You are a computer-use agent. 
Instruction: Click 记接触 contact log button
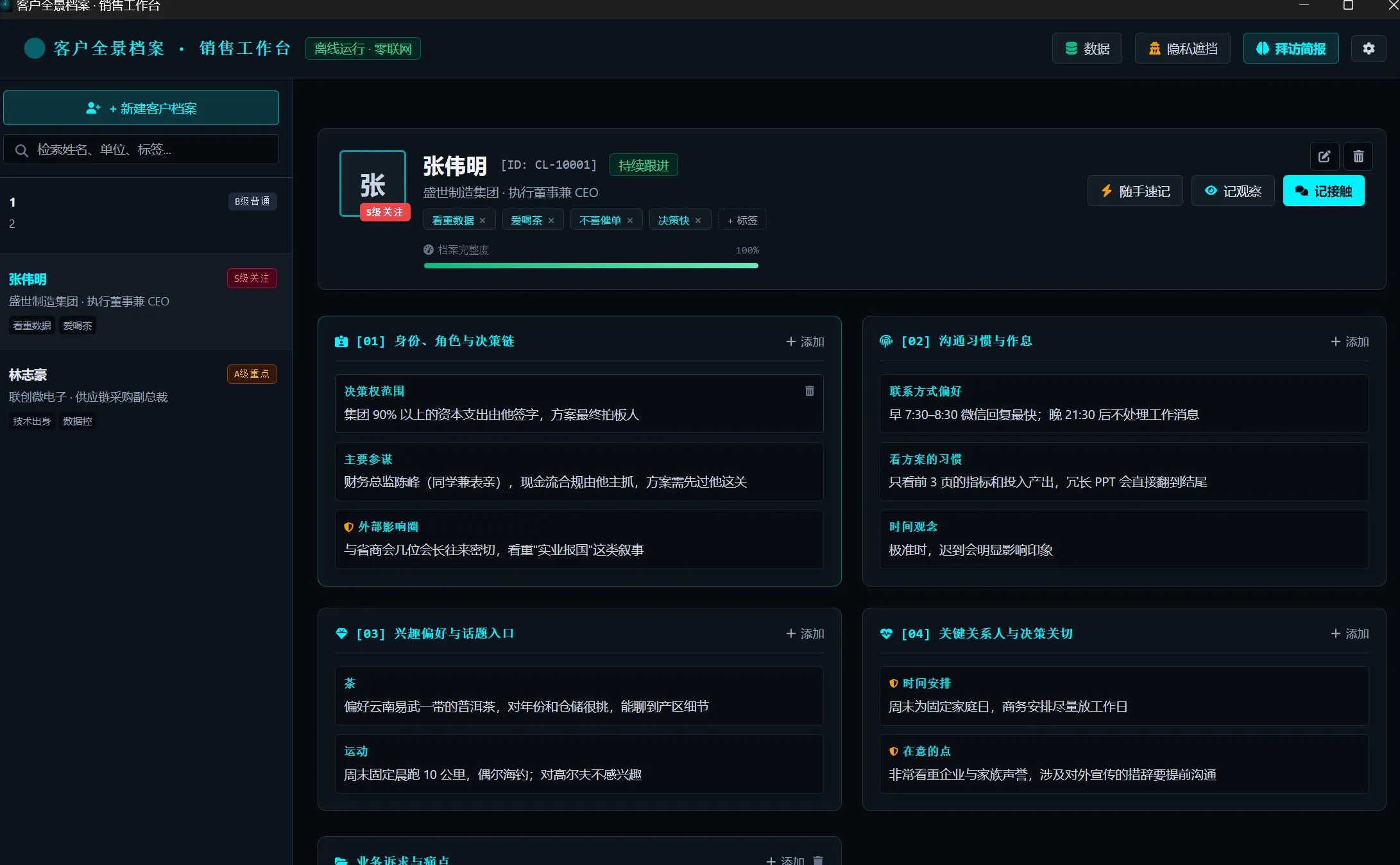click(x=1323, y=191)
